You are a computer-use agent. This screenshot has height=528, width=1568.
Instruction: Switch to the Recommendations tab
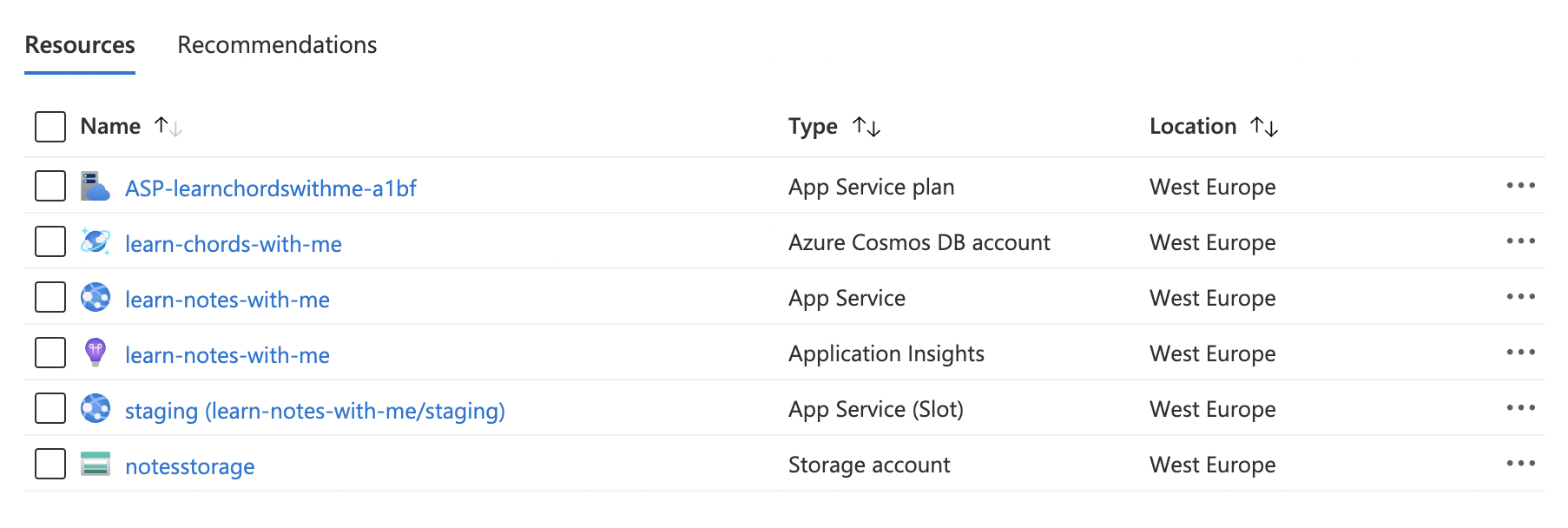click(x=277, y=45)
